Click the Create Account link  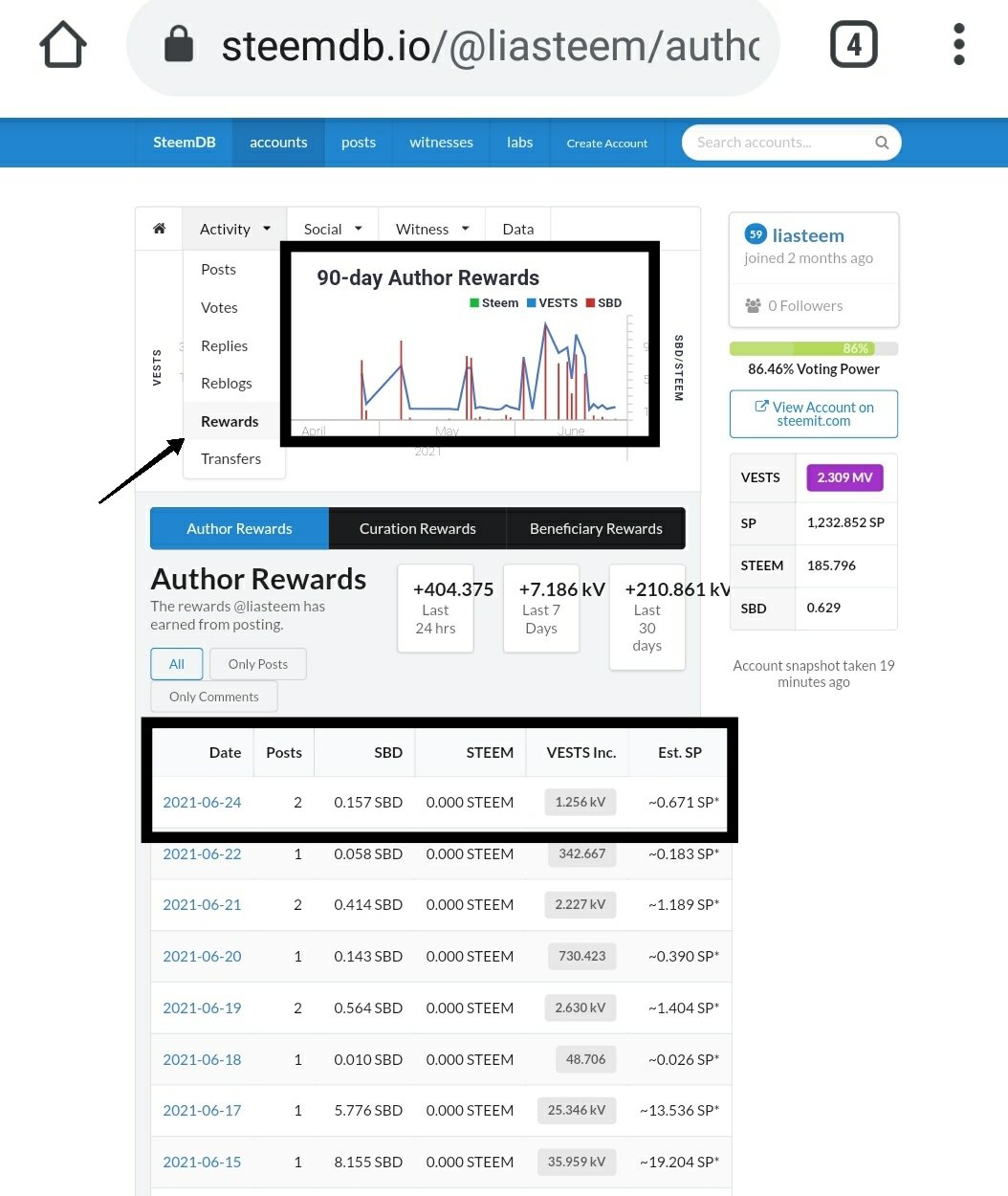606,144
